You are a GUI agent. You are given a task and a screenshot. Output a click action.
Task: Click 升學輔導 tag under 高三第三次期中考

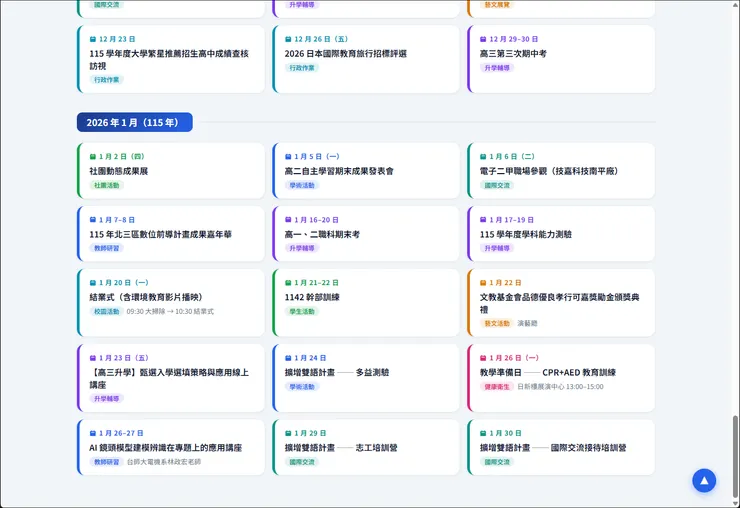tap(497, 68)
